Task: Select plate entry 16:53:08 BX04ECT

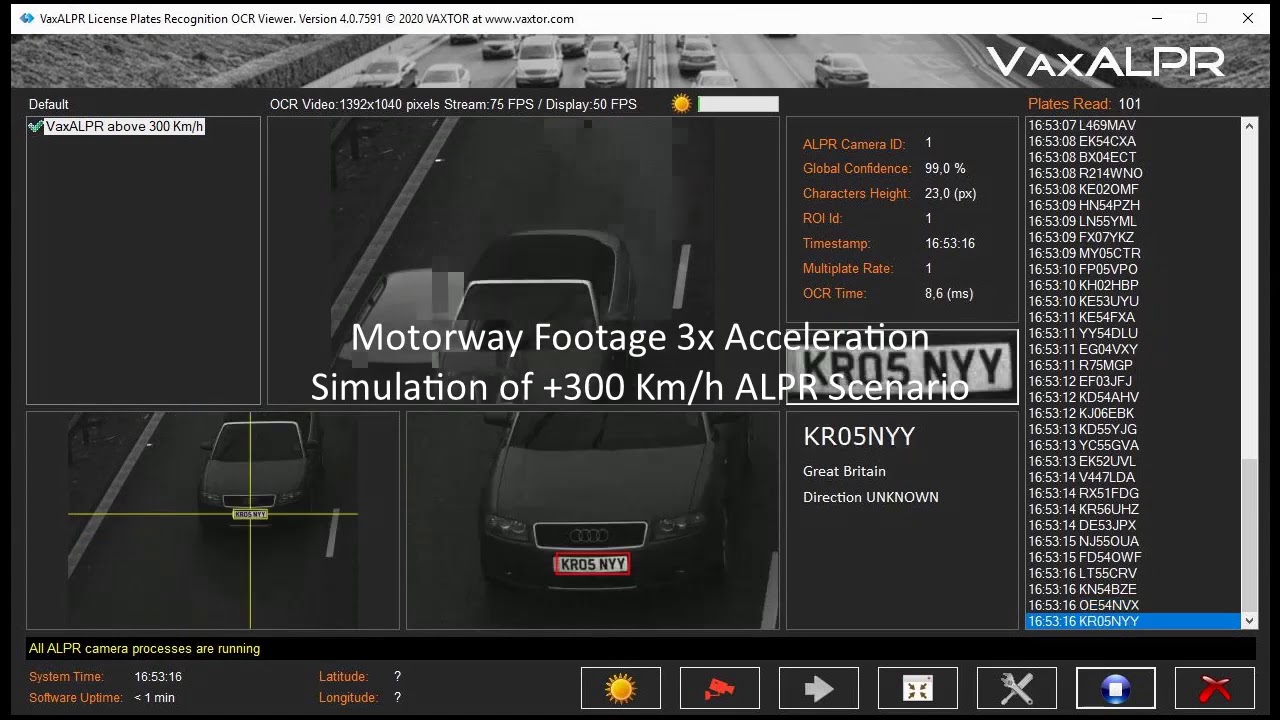Action: coord(1134,157)
